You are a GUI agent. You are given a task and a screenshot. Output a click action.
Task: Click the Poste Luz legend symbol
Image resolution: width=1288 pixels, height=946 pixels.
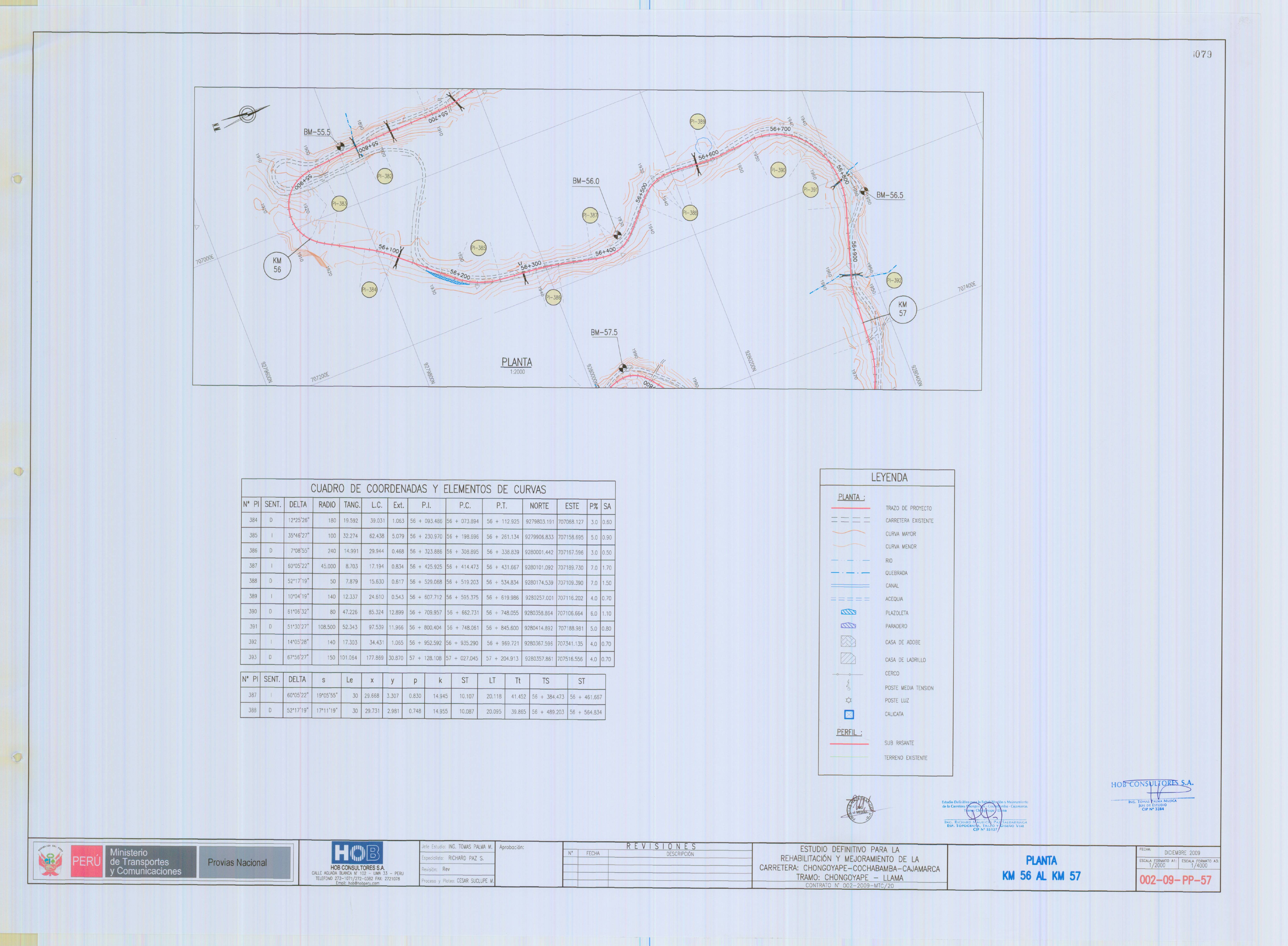tap(849, 700)
